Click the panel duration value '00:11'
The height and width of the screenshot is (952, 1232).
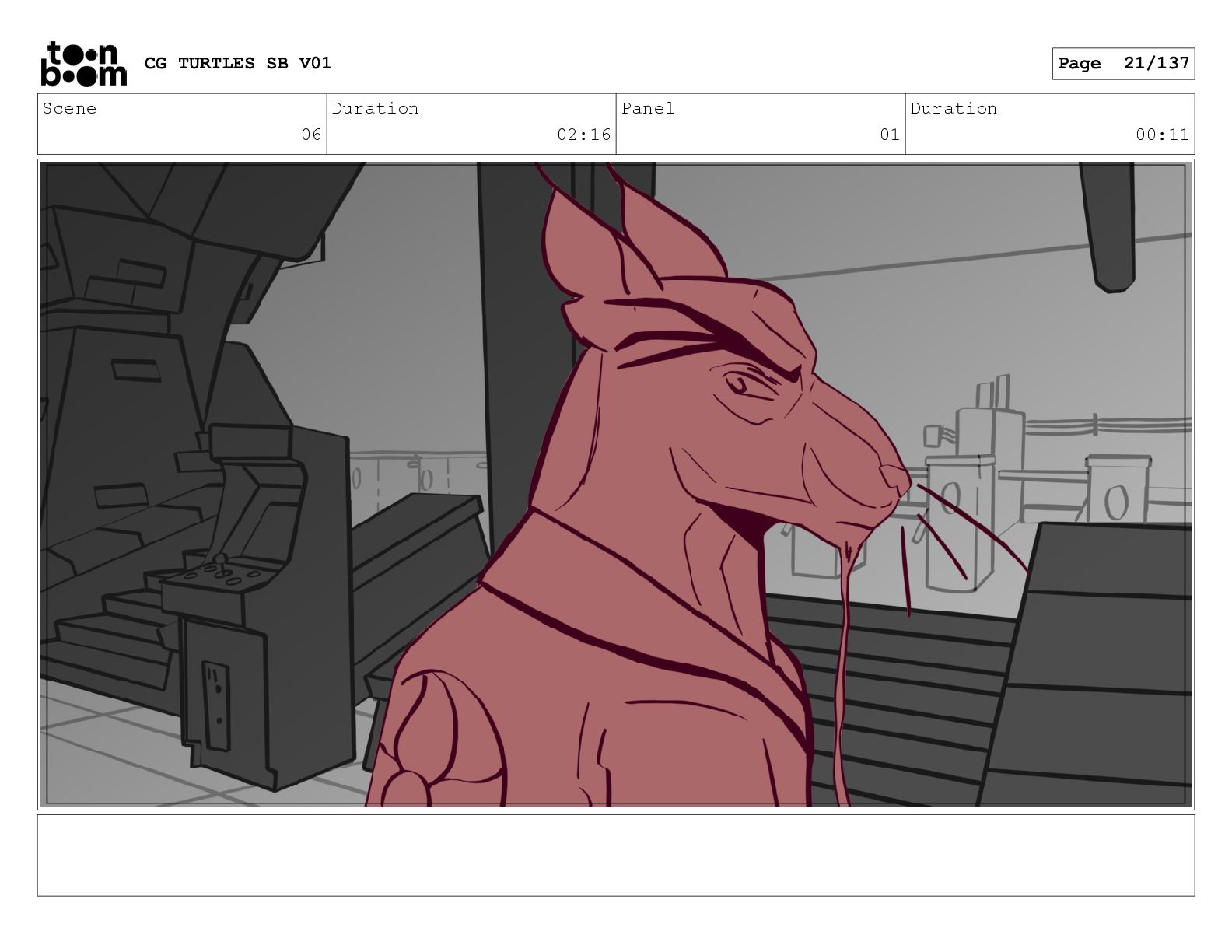[x=1162, y=135]
